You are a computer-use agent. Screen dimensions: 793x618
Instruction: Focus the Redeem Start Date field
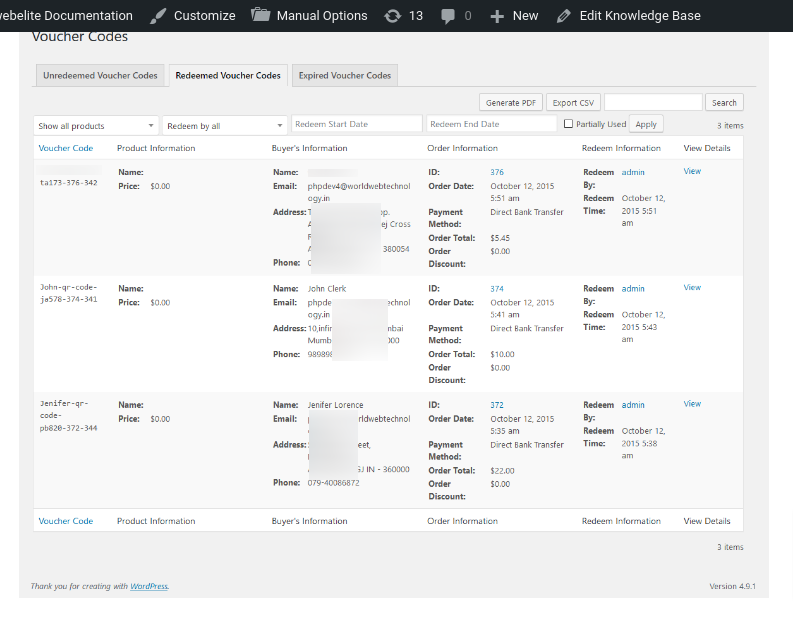pos(357,124)
